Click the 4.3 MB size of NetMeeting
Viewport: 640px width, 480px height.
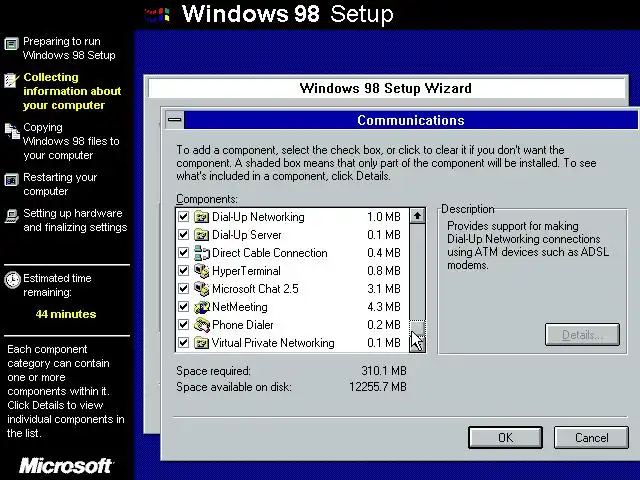pyautogui.click(x=384, y=307)
